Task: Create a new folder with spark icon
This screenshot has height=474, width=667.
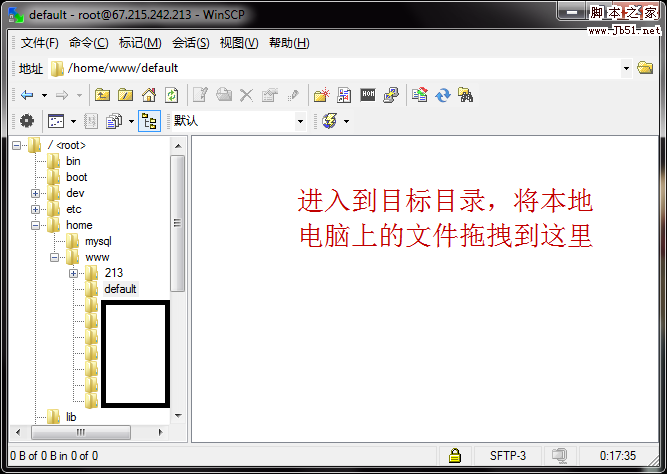Action: 322,95
